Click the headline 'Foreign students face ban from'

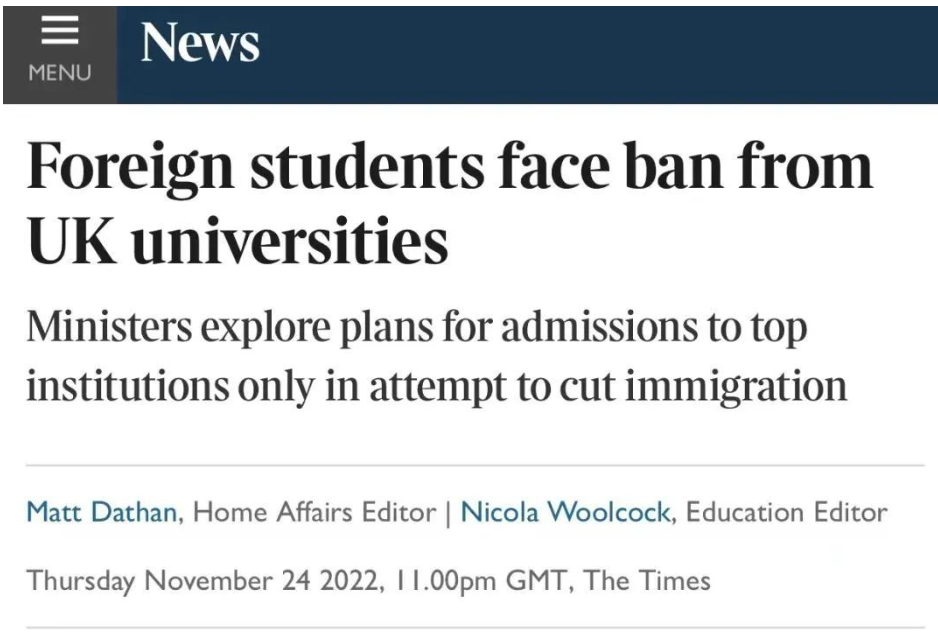click(449, 167)
